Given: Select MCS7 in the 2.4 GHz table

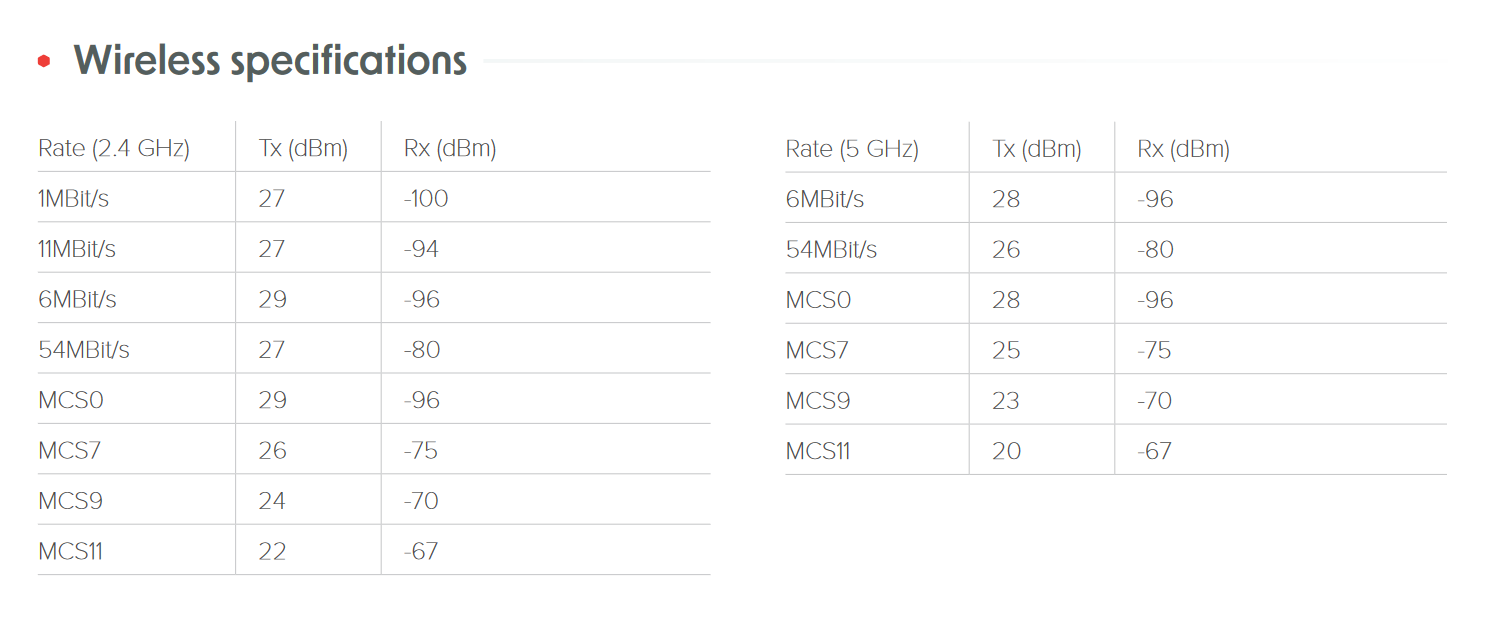Looking at the screenshot, I should (x=70, y=451).
